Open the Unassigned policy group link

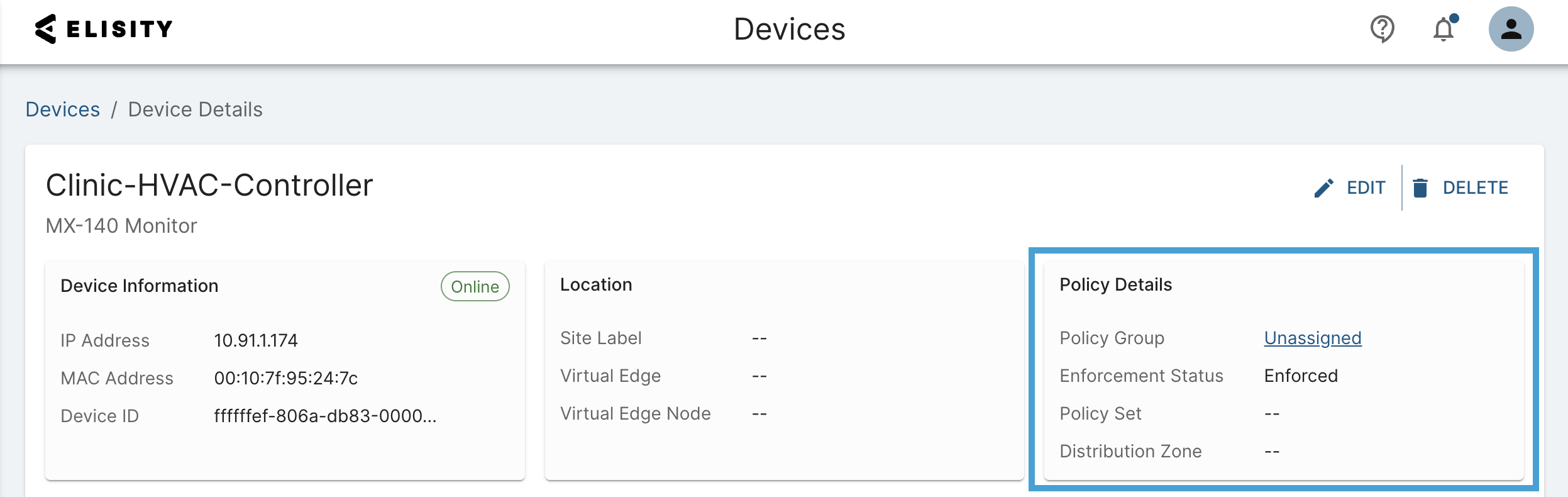pyautogui.click(x=1313, y=338)
